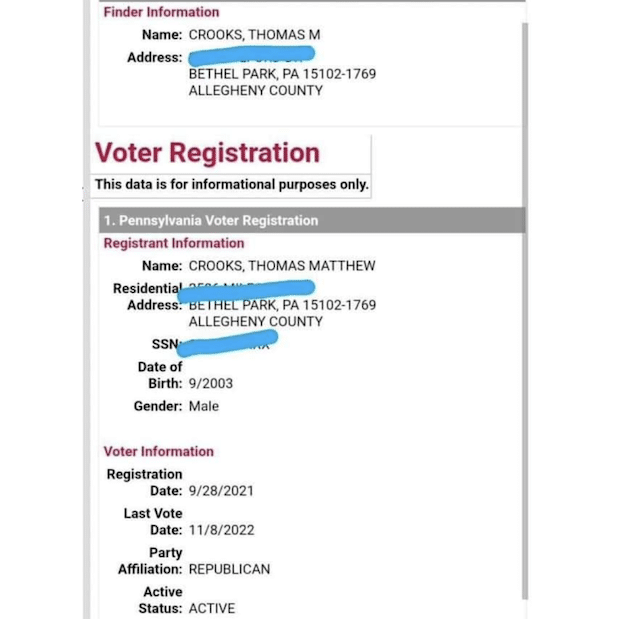Click the SSN field label
Viewport: 634px width, 619px height.
(x=164, y=344)
